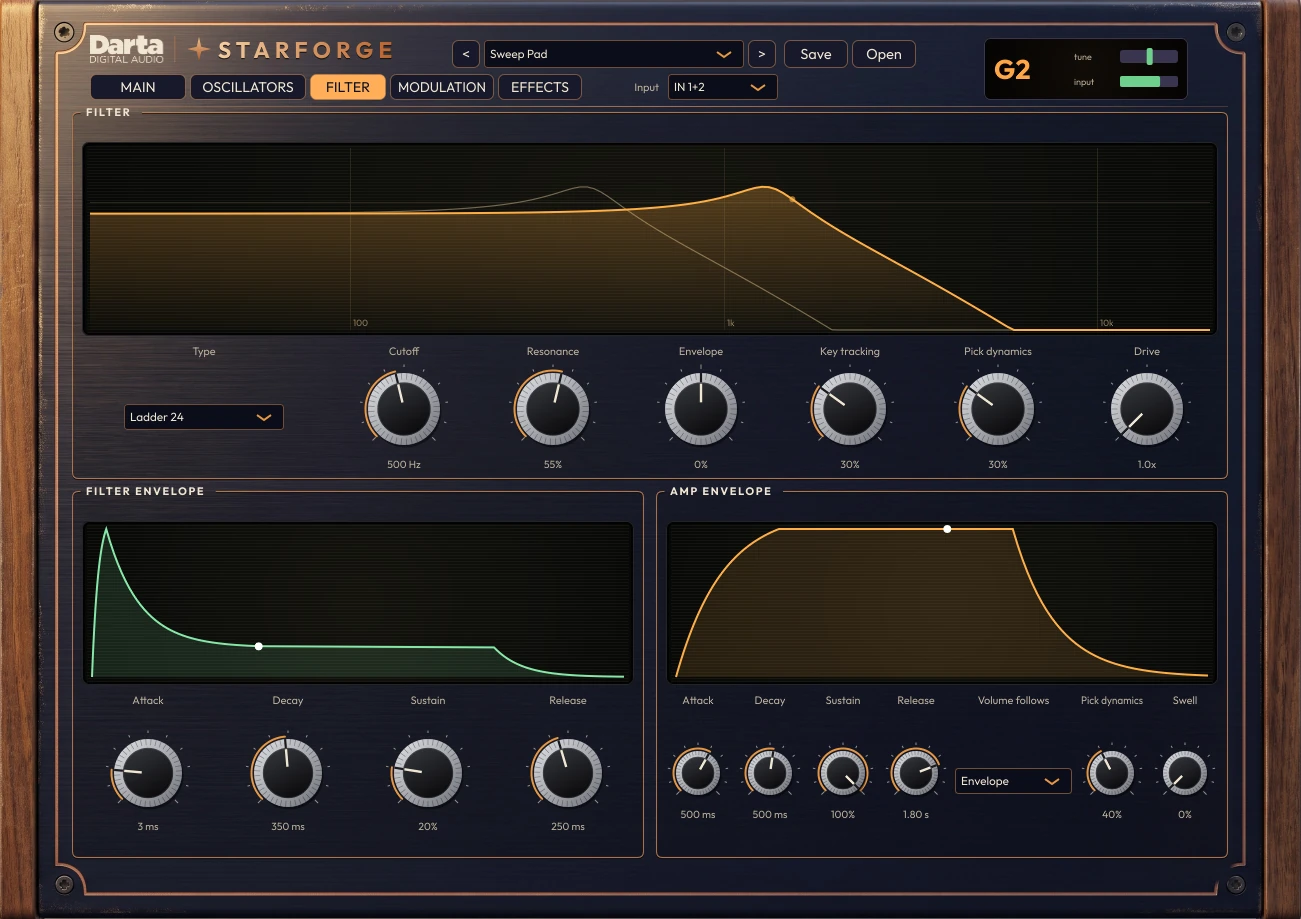Click the tune meter slider

(x=1149, y=57)
